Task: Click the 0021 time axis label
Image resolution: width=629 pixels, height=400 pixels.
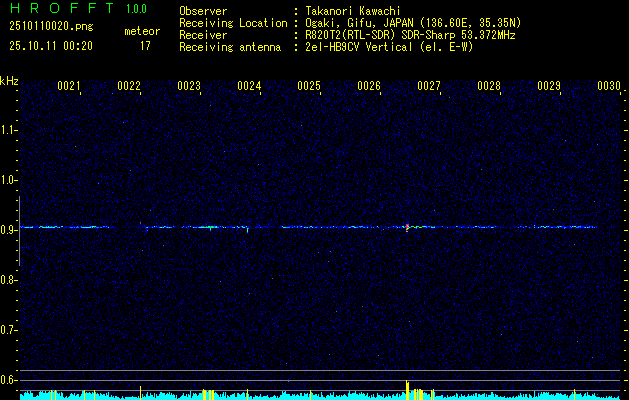Action: [x=69, y=85]
